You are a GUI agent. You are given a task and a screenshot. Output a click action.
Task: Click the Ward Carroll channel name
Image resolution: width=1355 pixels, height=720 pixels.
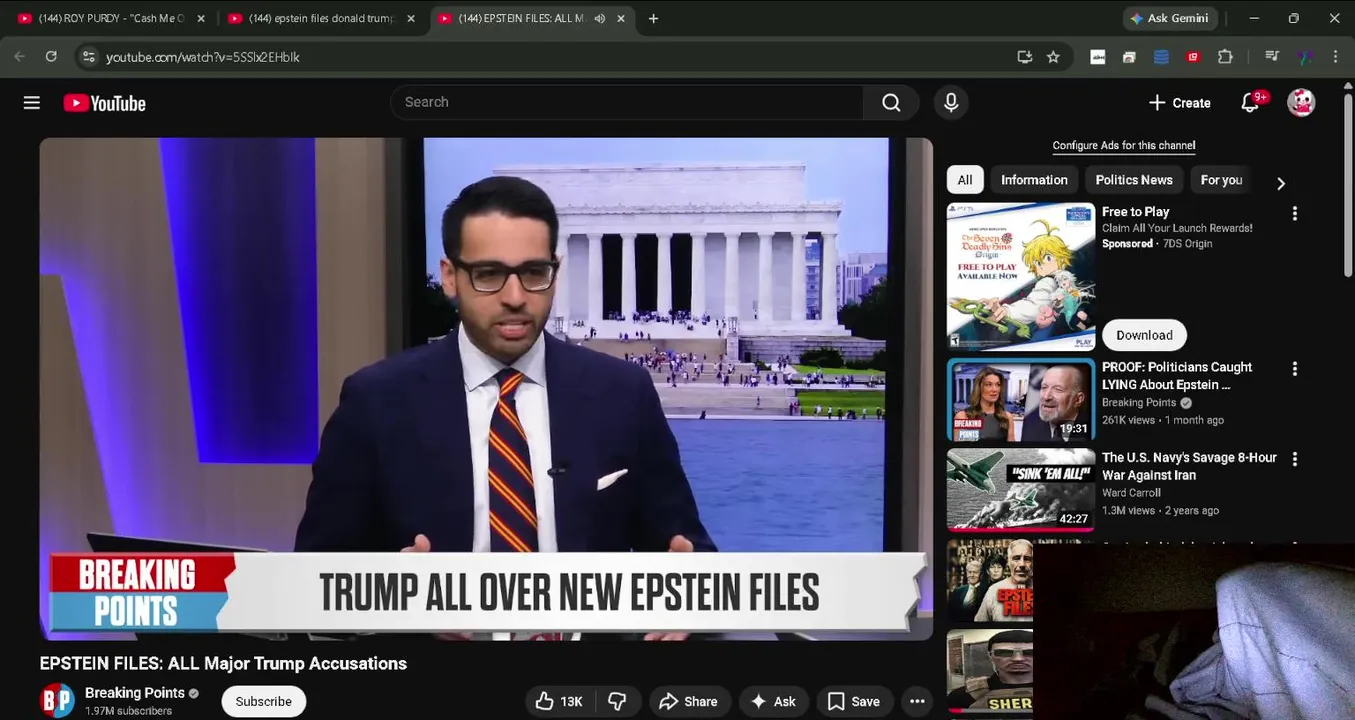pos(1131,493)
